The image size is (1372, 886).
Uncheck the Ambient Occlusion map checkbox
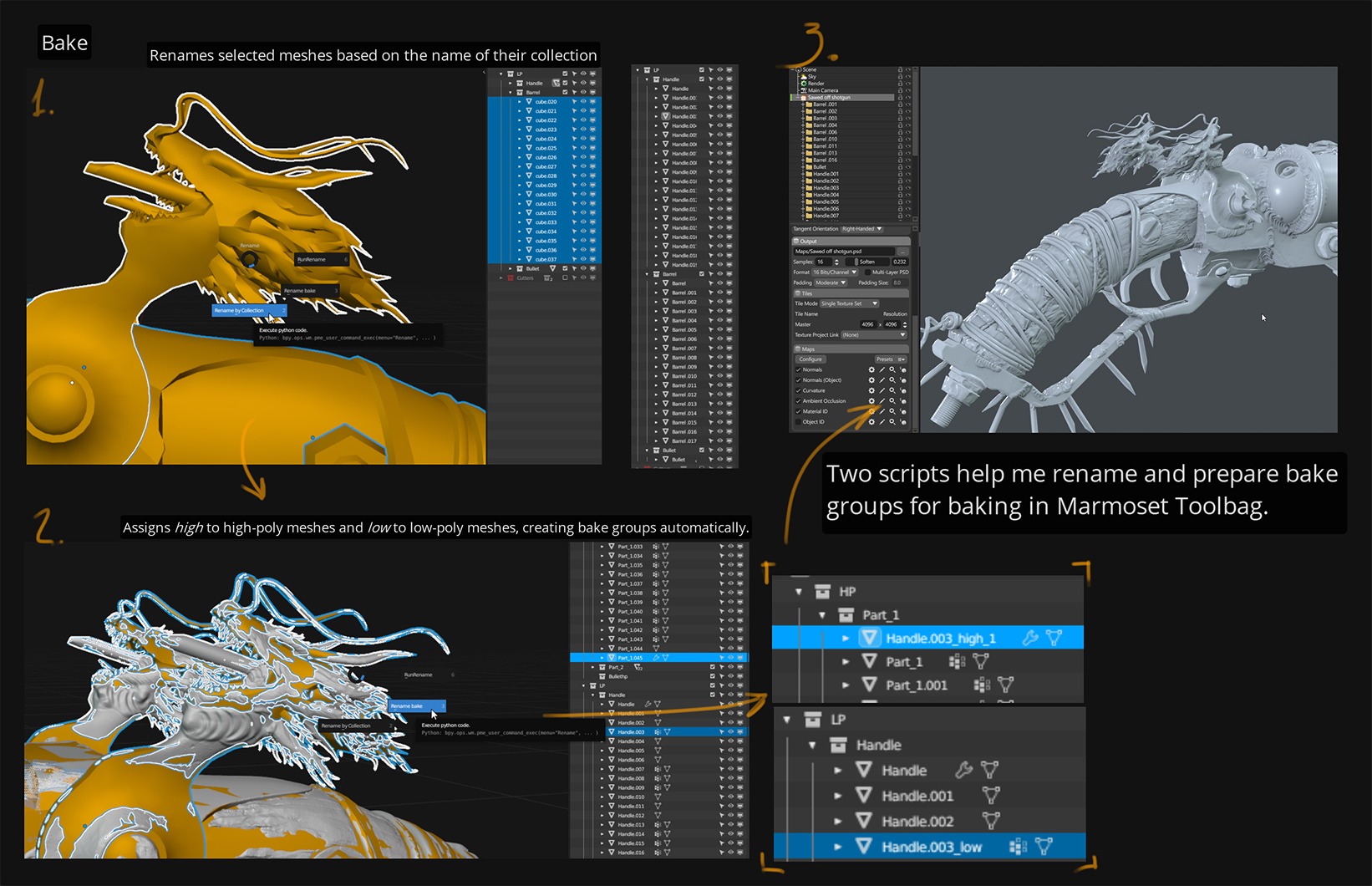(798, 401)
